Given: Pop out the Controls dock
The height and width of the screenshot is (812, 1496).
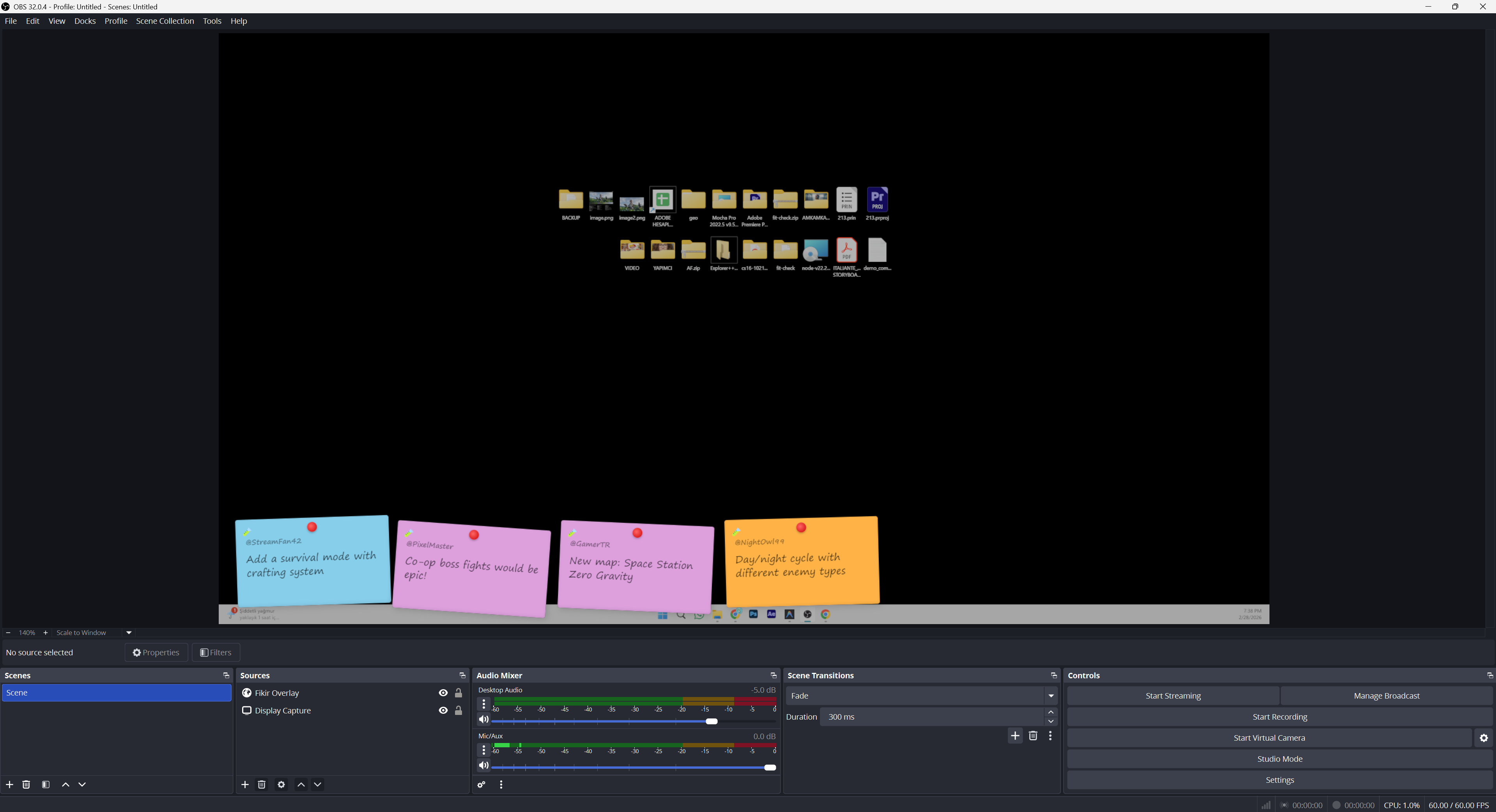Looking at the screenshot, I should (x=1490, y=676).
